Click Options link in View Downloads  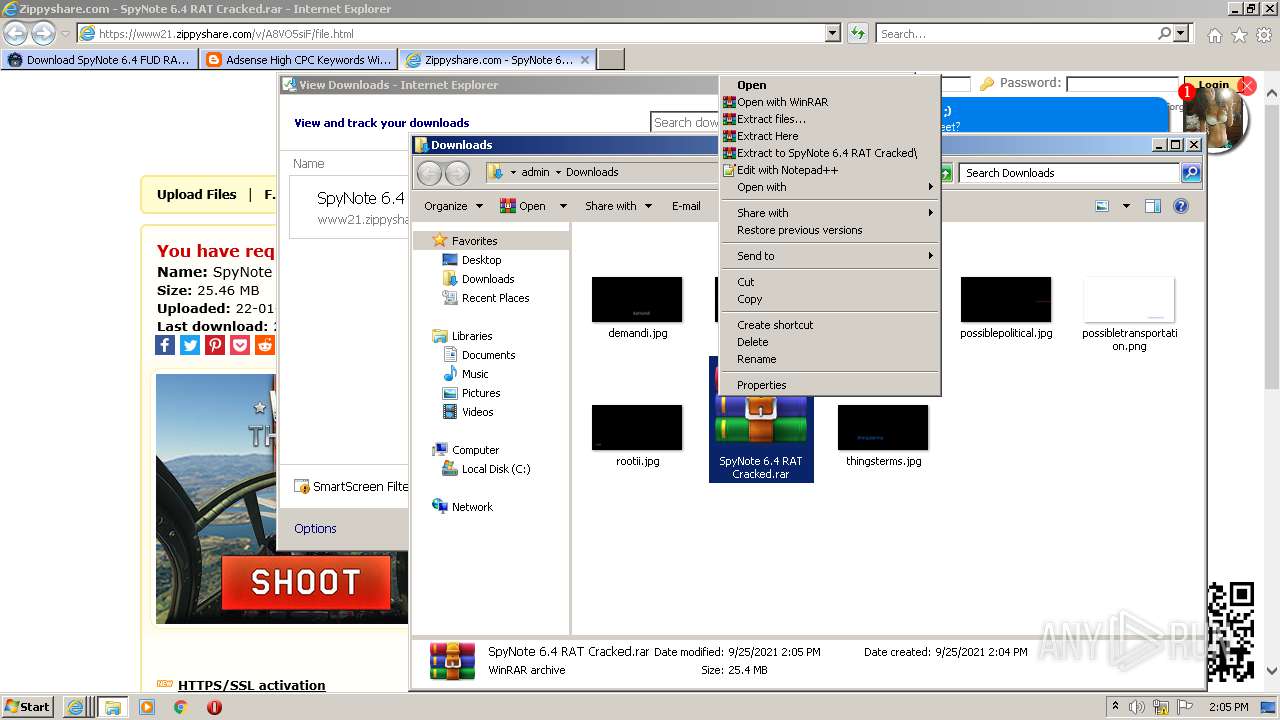click(315, 529)
